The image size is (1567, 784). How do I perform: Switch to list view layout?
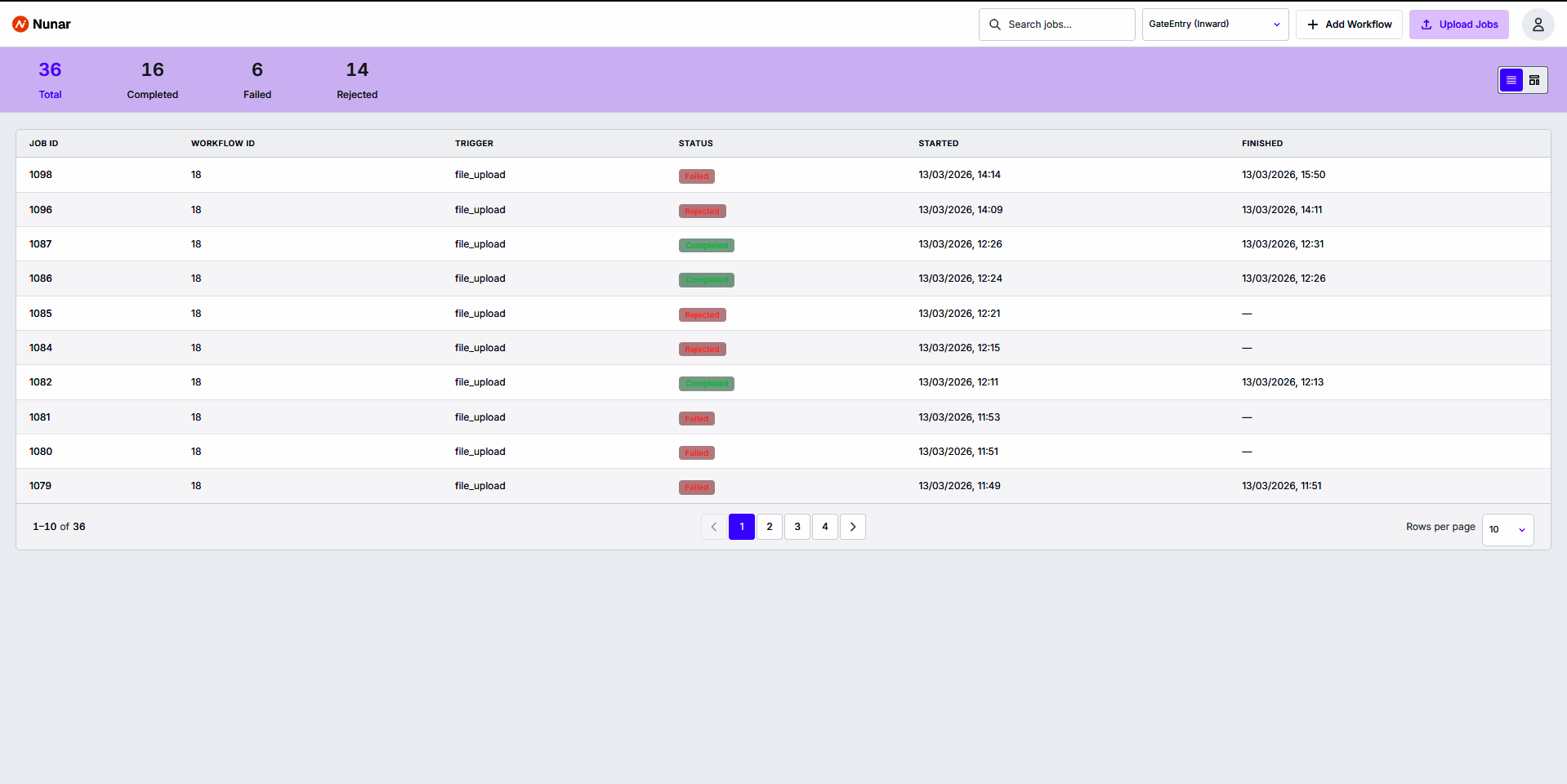1511,80
